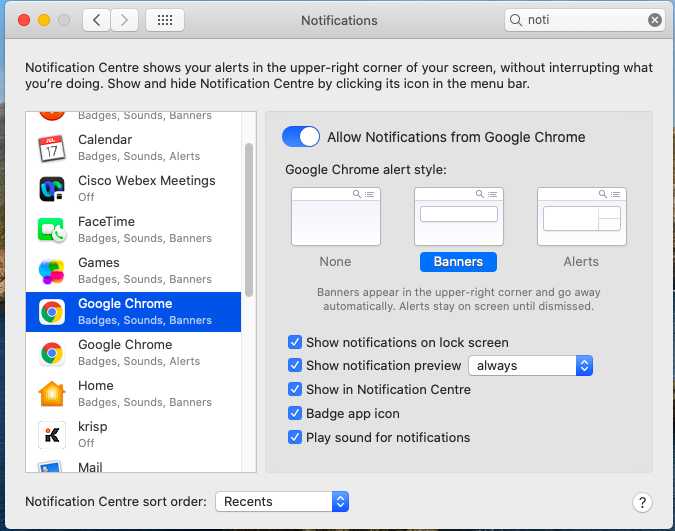Viewport: 675px width, 531px height.
Task: Select the None alert style thumbnail
Action: [x=336, y=217]
